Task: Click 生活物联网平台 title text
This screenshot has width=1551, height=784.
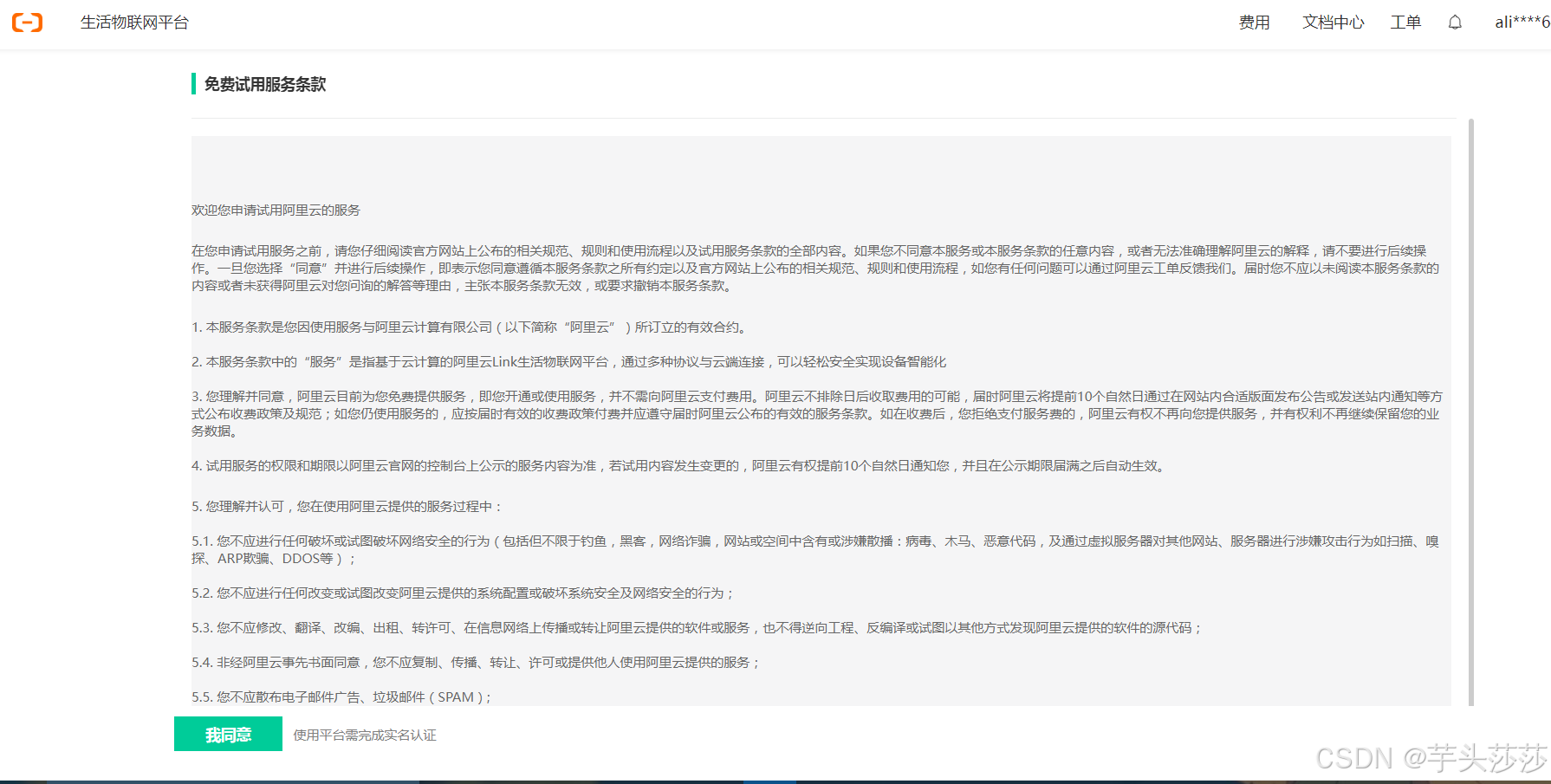Action: coord(134,23)
